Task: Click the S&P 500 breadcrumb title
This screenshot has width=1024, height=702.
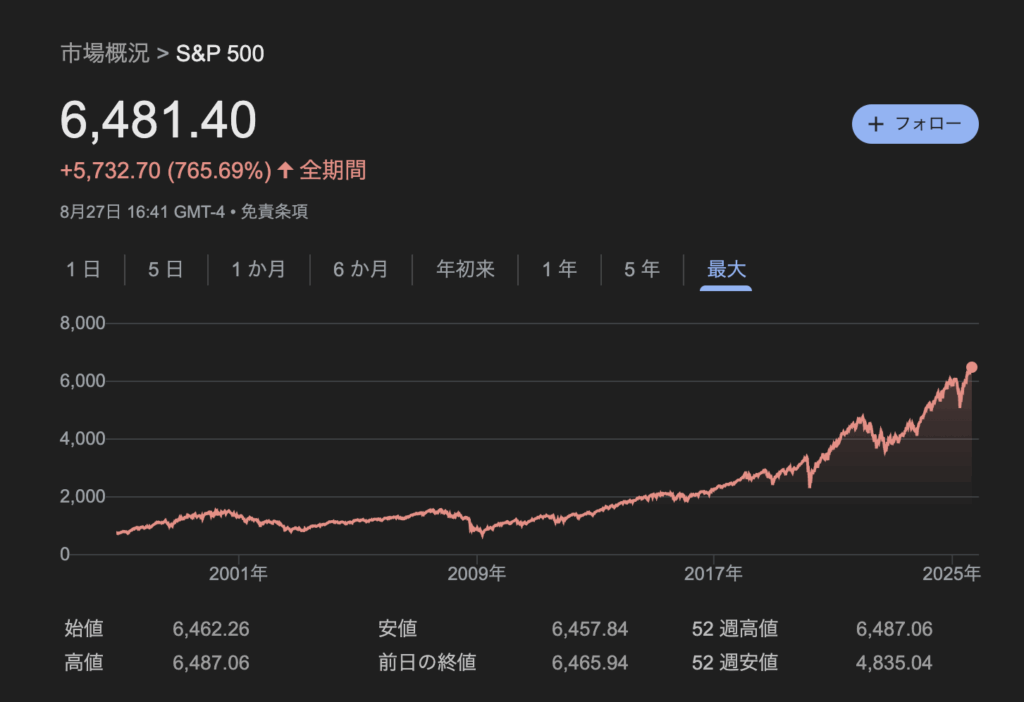Action: [x=220, y=53]
